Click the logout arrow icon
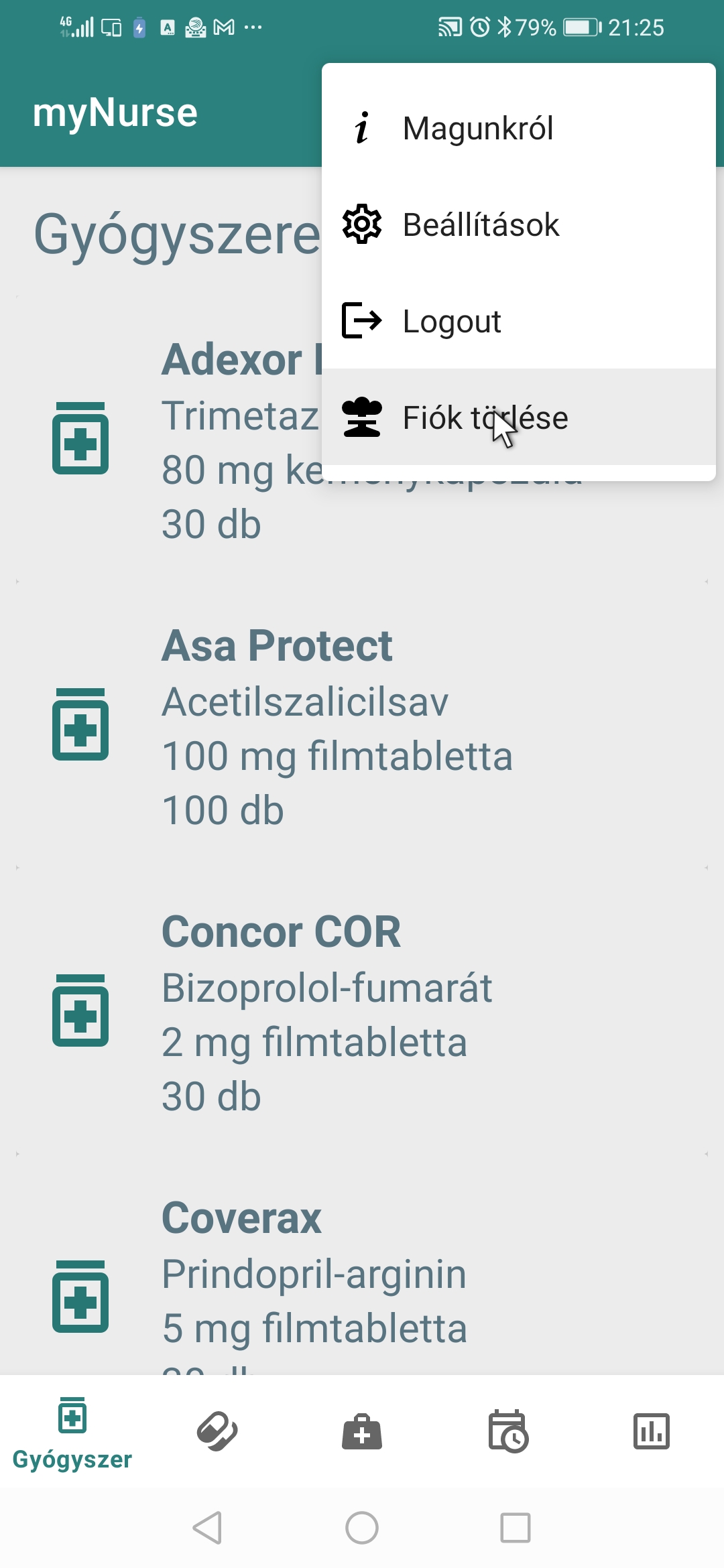The image size is (724, 1568). click(x=362, y=321)
